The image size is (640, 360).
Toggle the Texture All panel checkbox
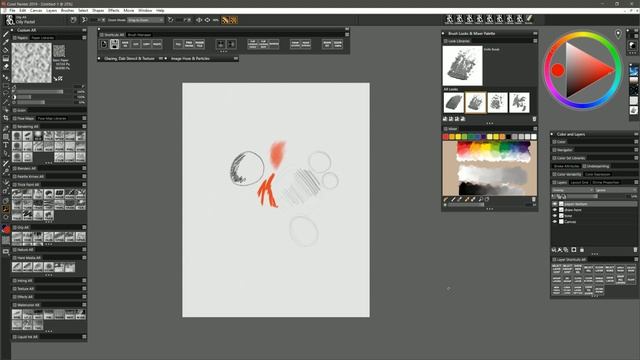15,289
